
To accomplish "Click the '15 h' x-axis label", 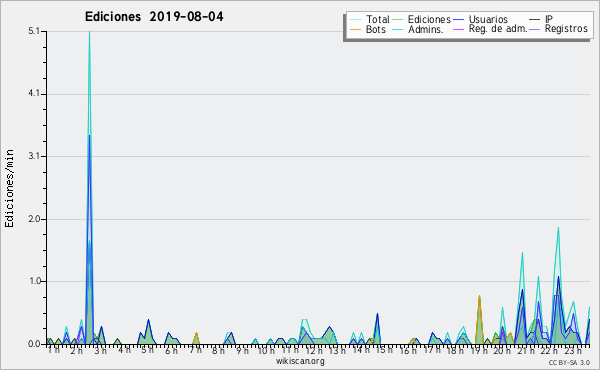I will tap(384, 350).
